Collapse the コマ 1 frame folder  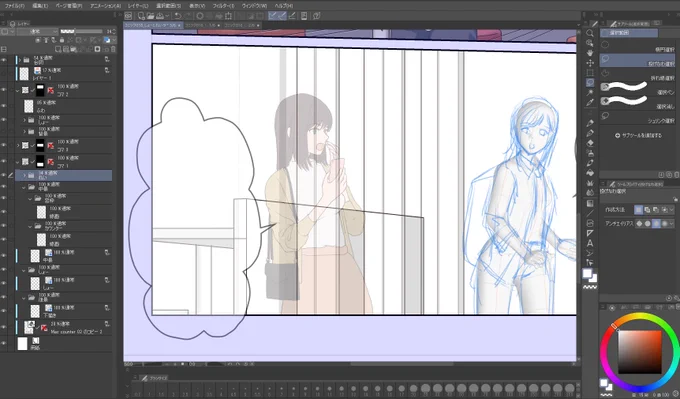pyautogui.click(x=18, y=162)
